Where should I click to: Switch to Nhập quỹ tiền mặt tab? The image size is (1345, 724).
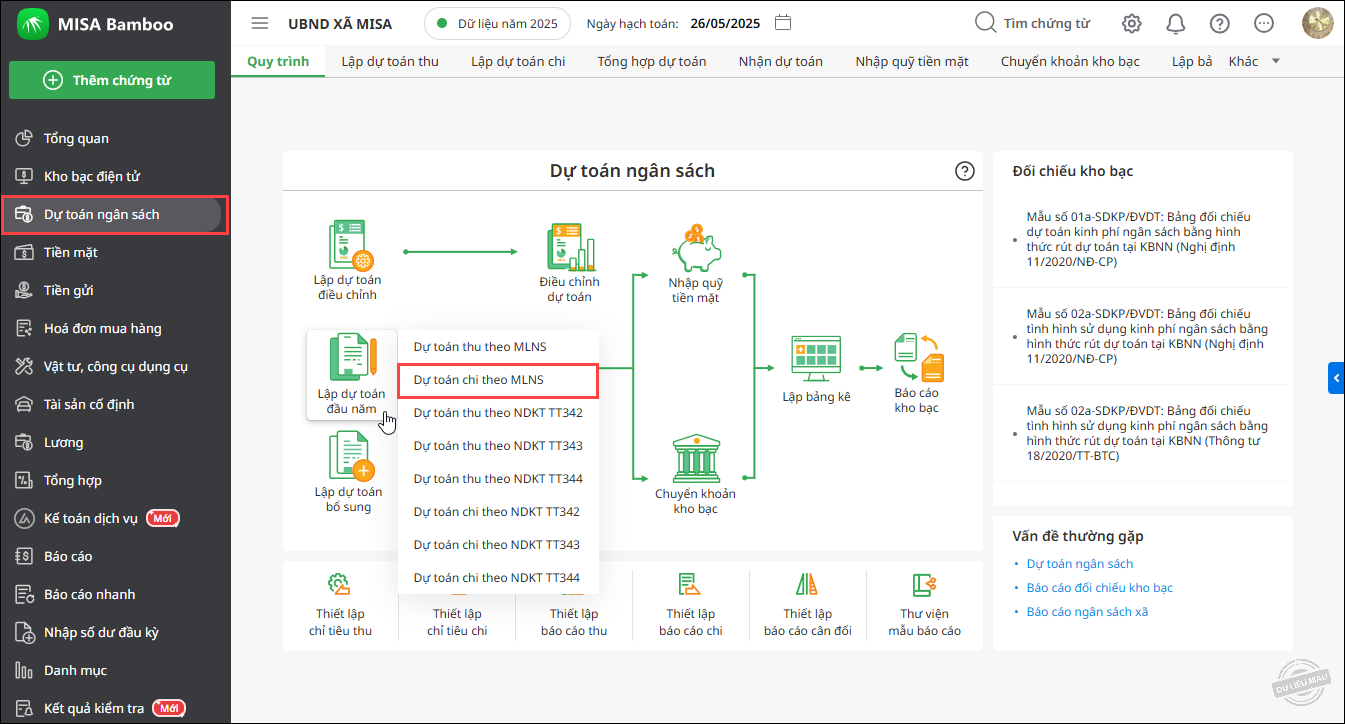coord(912,61)
